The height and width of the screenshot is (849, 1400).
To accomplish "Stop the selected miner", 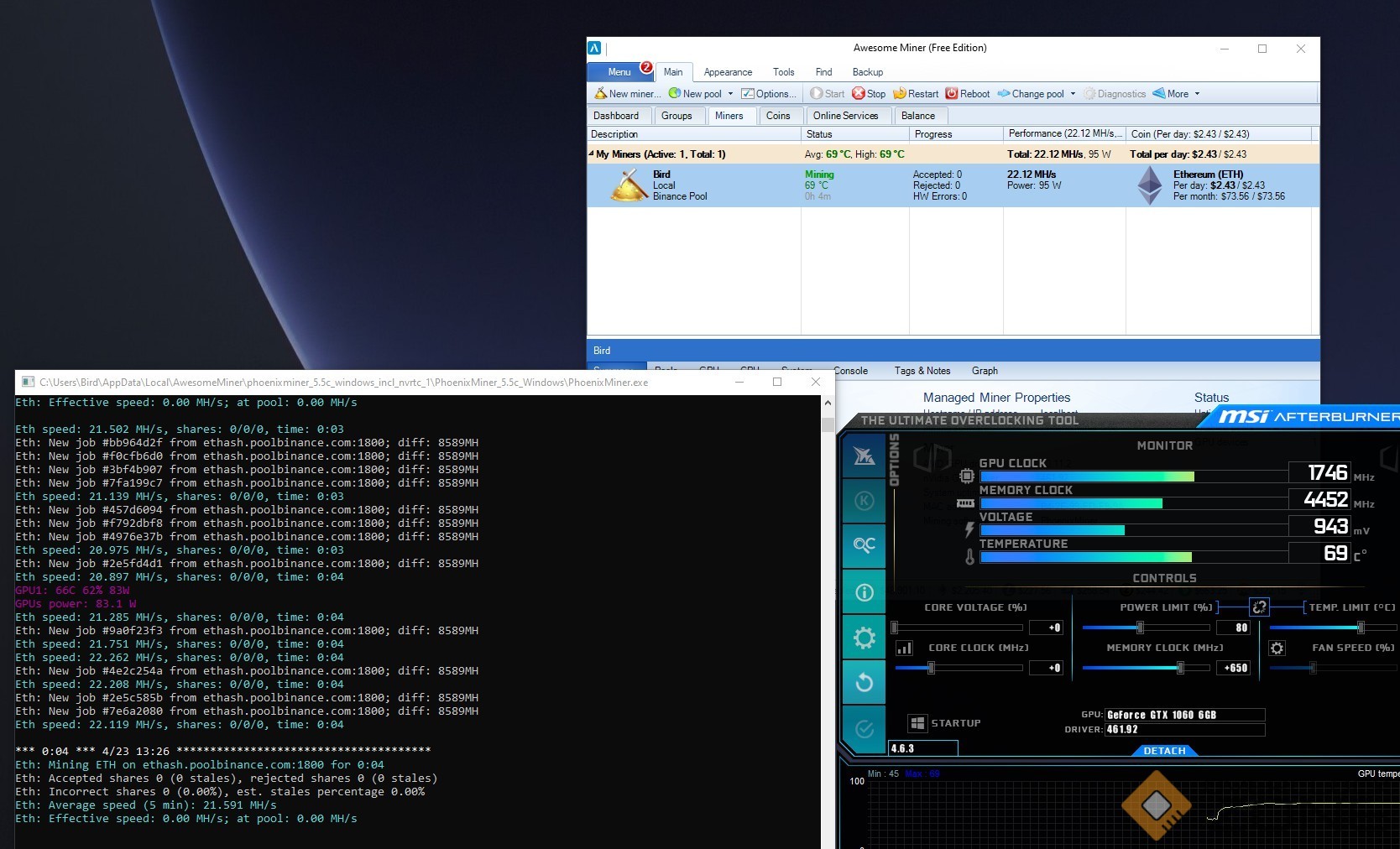I will [x=869, y=94].
